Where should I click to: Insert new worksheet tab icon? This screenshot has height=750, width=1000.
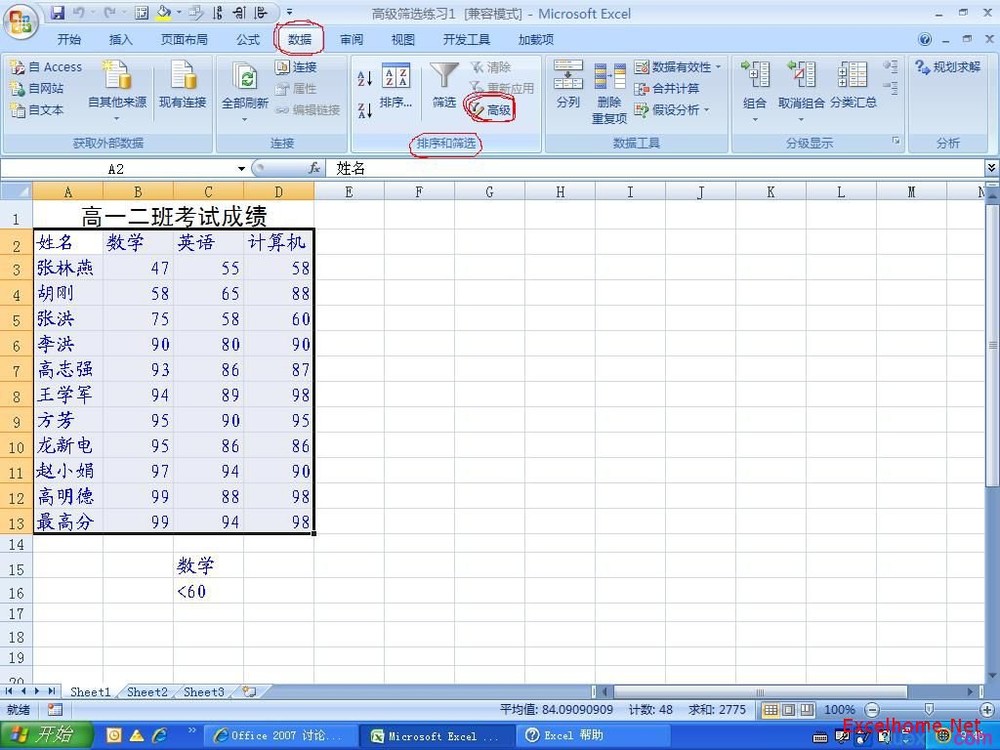[x=249, y=691]
